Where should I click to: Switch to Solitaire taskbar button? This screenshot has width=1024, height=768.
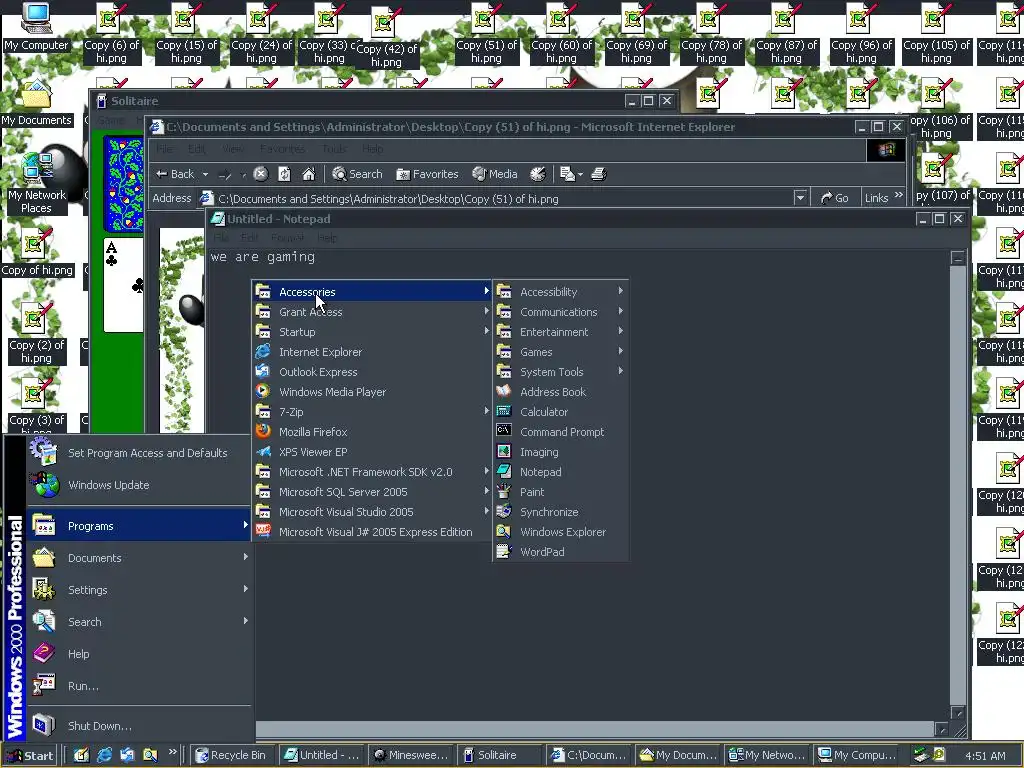pos(499,756)
